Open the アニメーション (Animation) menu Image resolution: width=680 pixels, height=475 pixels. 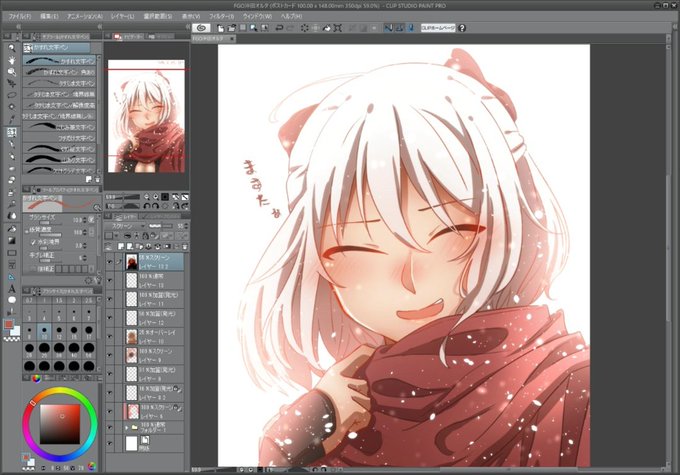pos(85,16)
